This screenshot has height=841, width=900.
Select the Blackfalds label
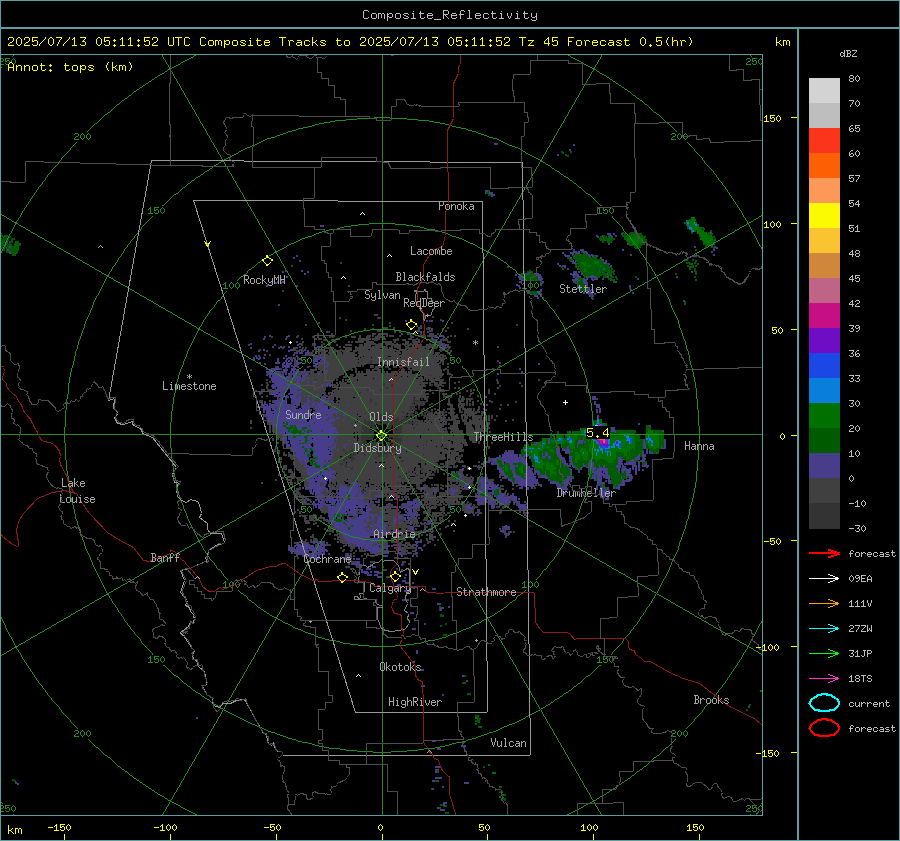point(425,277)
